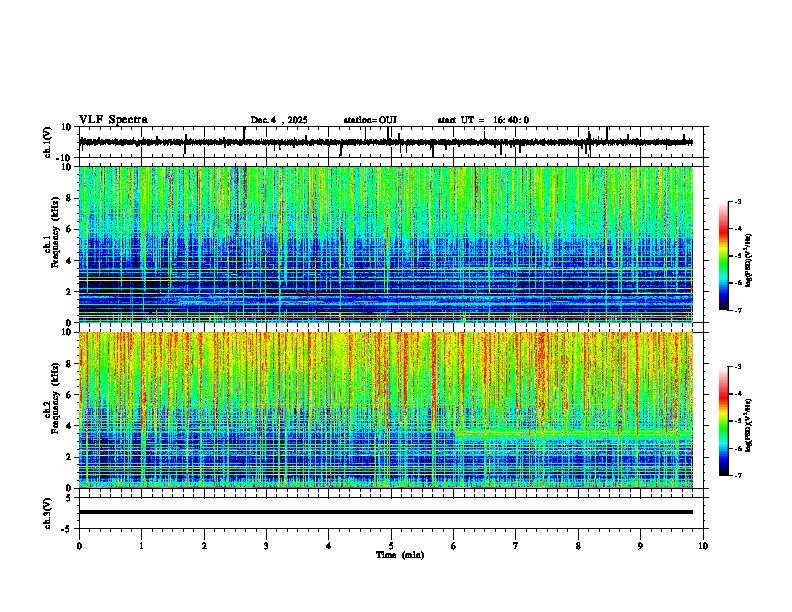The height and width of the screenshot is (612, 792).
Task: Click time axis tick label "3"
Action: click(266, 546)
